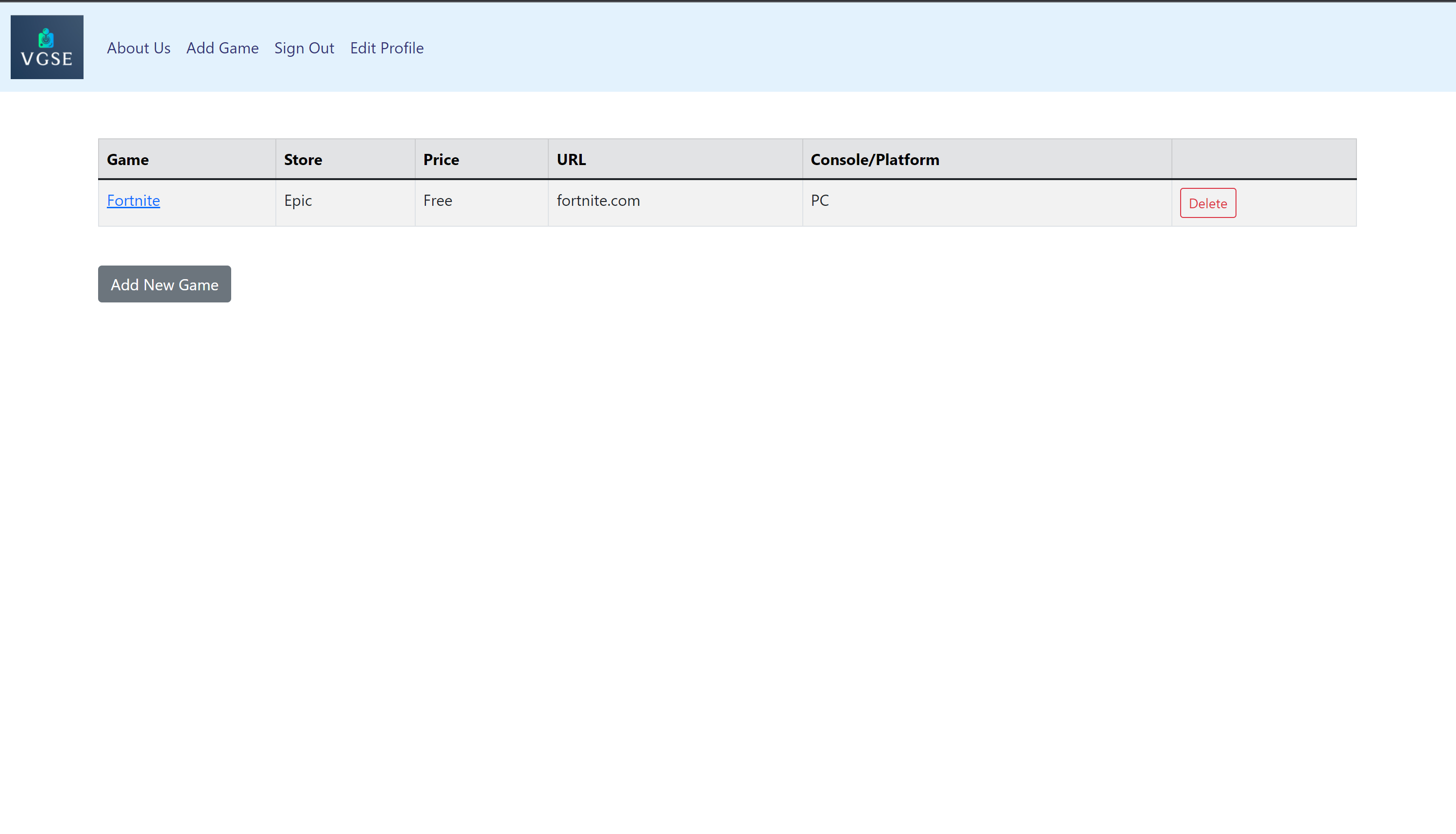Open the Edit Profile page
This screenshot has height=834, width=1456.
[x=387, y=48]
